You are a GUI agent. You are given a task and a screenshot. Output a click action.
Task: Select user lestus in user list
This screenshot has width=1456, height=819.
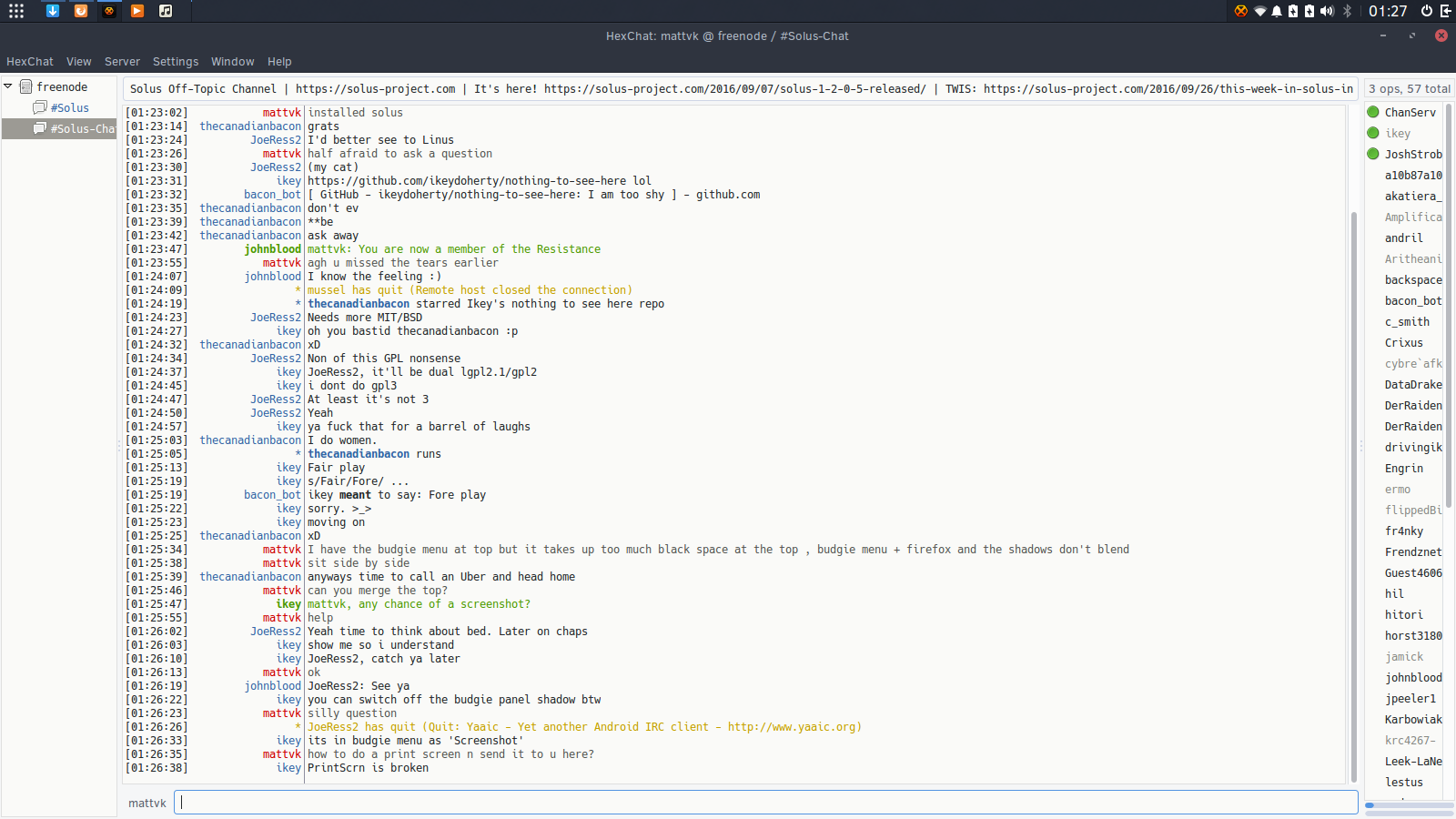1404,782
